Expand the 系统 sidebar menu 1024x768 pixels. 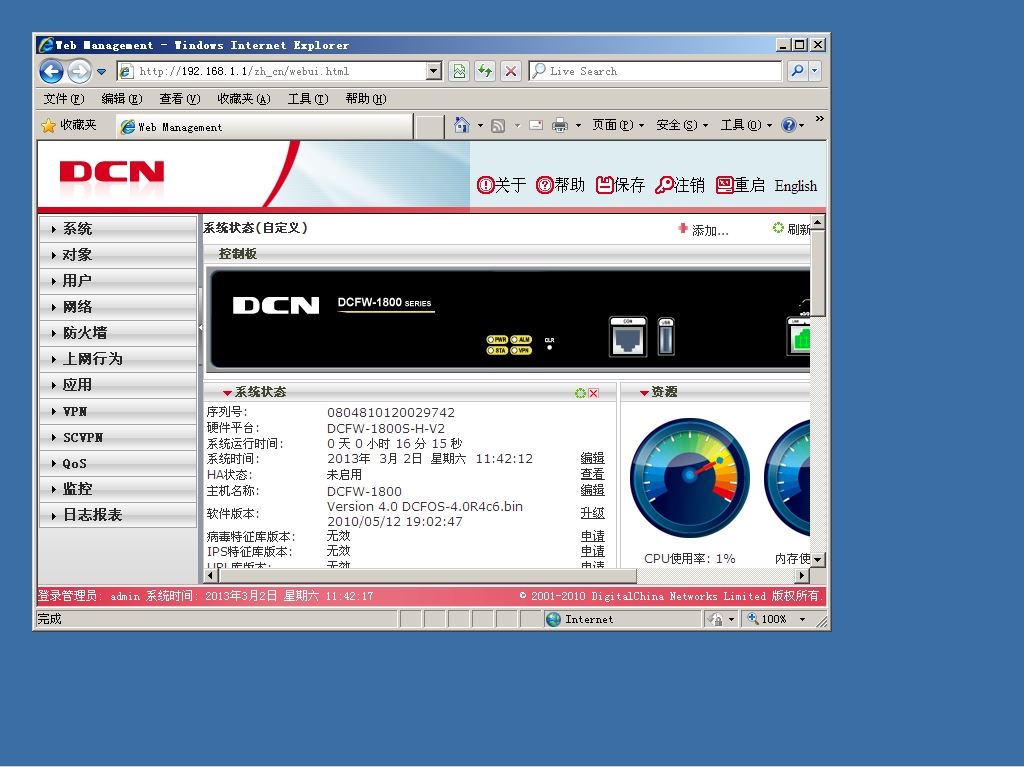[x=118, y=229]
